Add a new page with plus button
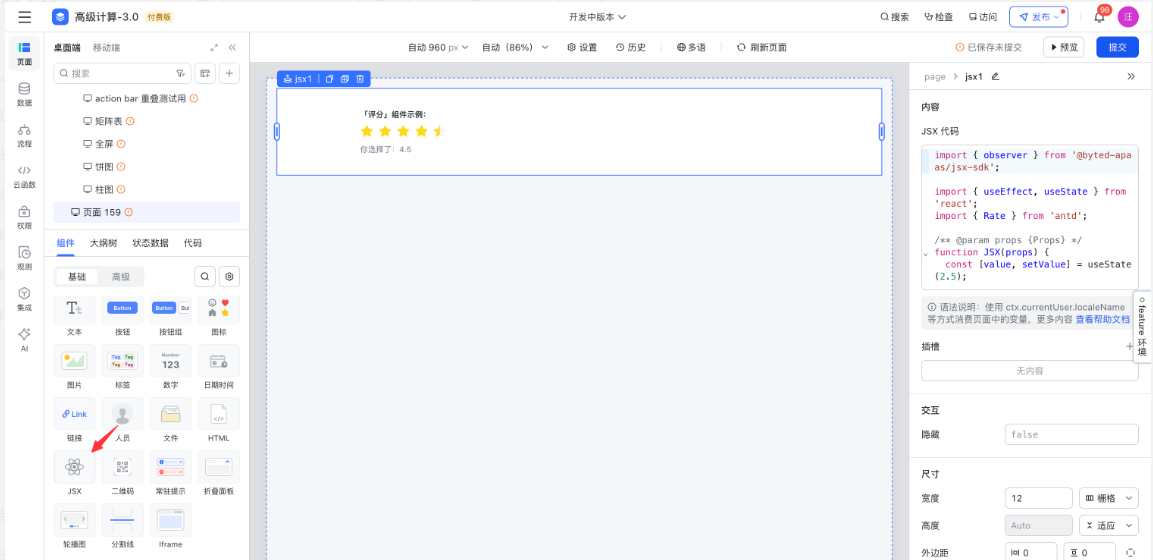Viewport: 1153px width, 560px height. pyautogui.click(x=229, y=73)
